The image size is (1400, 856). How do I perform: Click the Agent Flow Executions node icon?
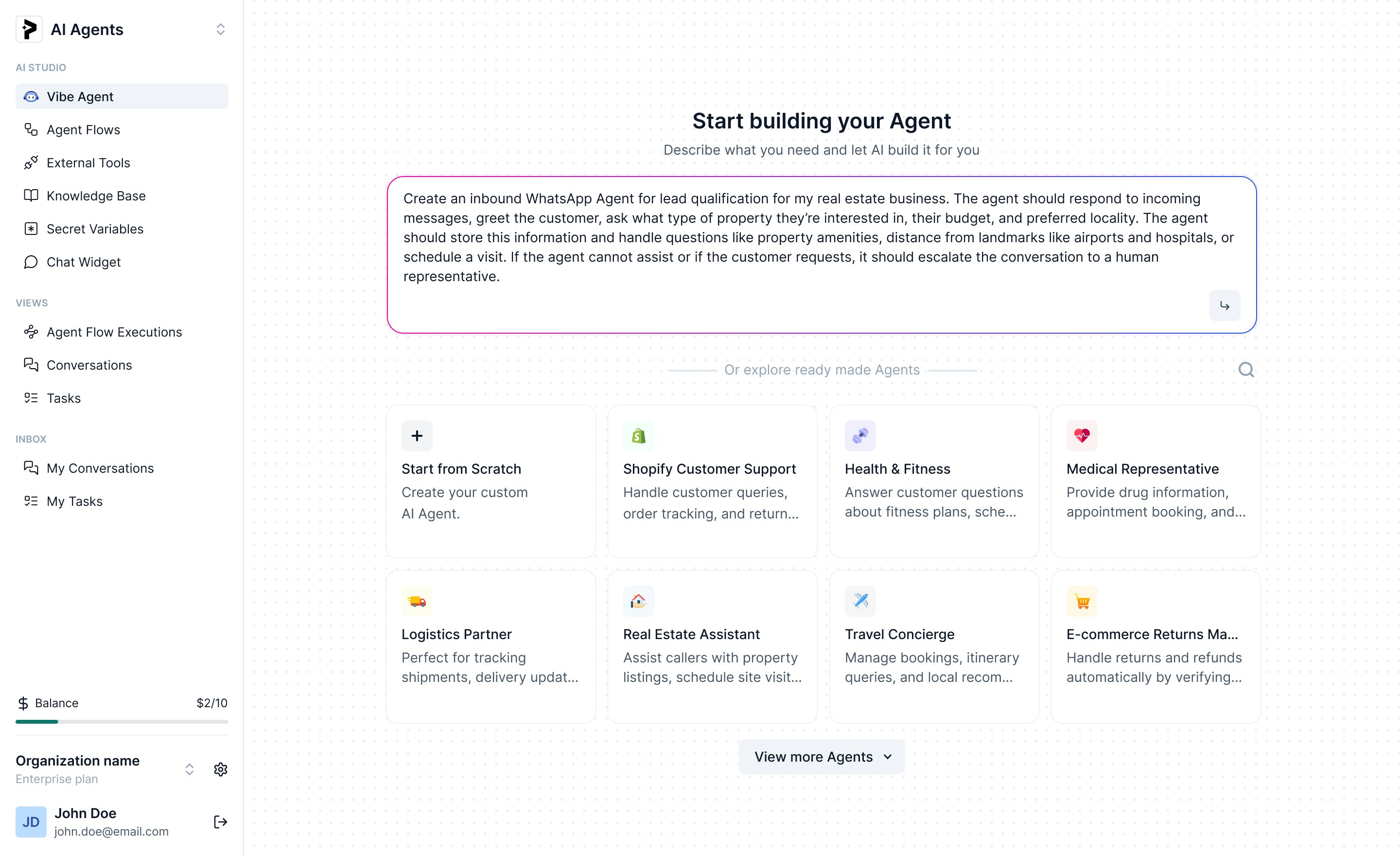[x=31, y=332]
